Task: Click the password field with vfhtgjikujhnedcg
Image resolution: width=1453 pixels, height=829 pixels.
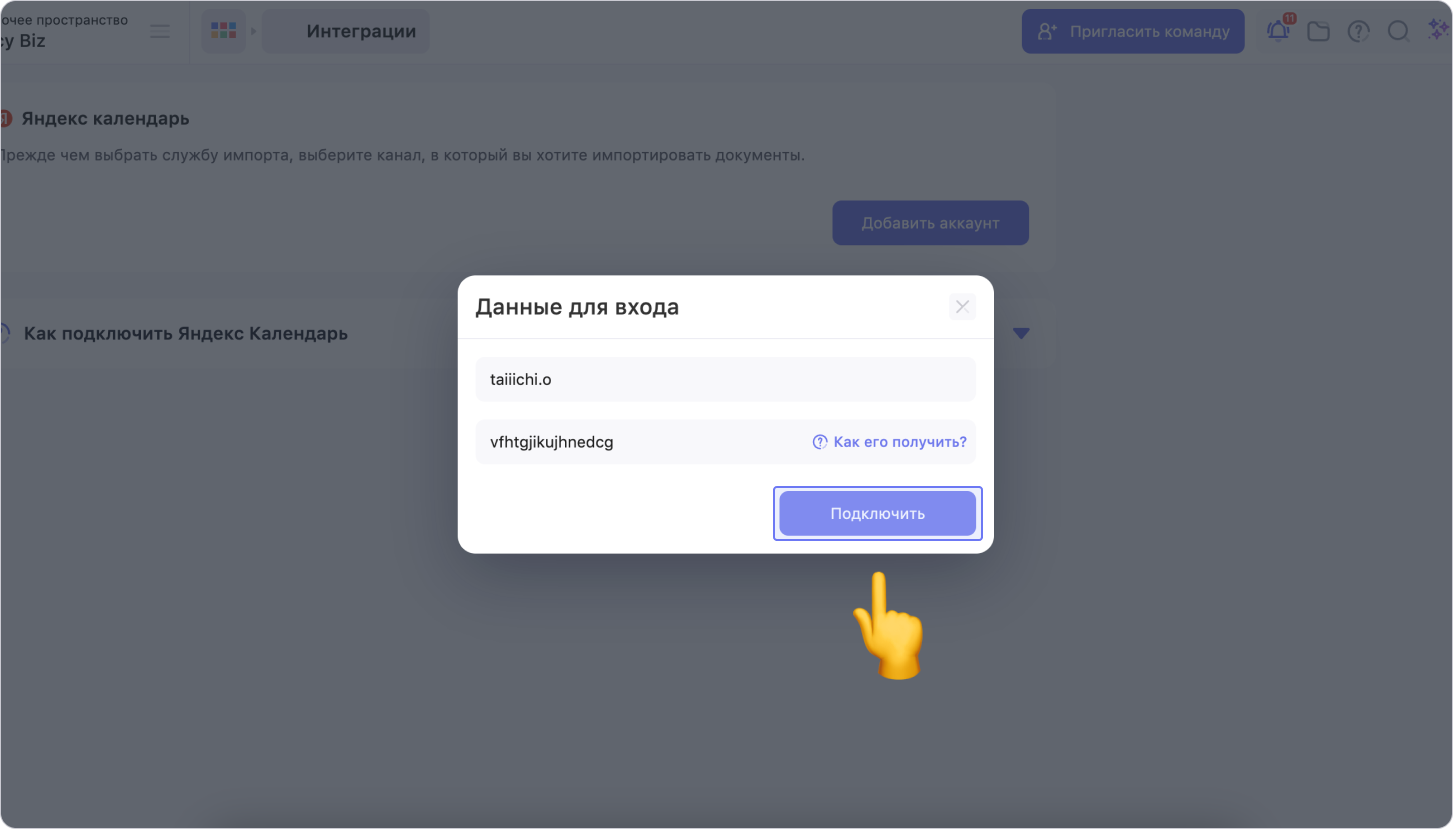Action: pos(640,441)
